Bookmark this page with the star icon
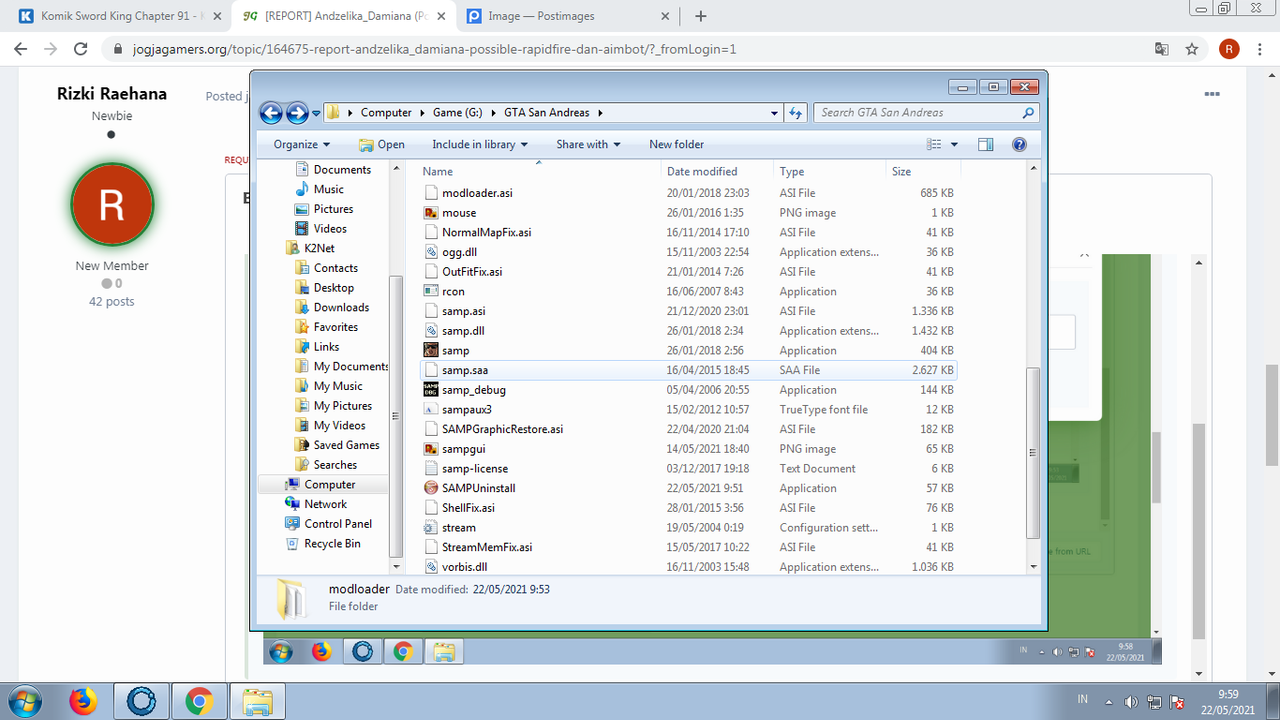This screenshot has width=1280, height=720. [1192, 49]
